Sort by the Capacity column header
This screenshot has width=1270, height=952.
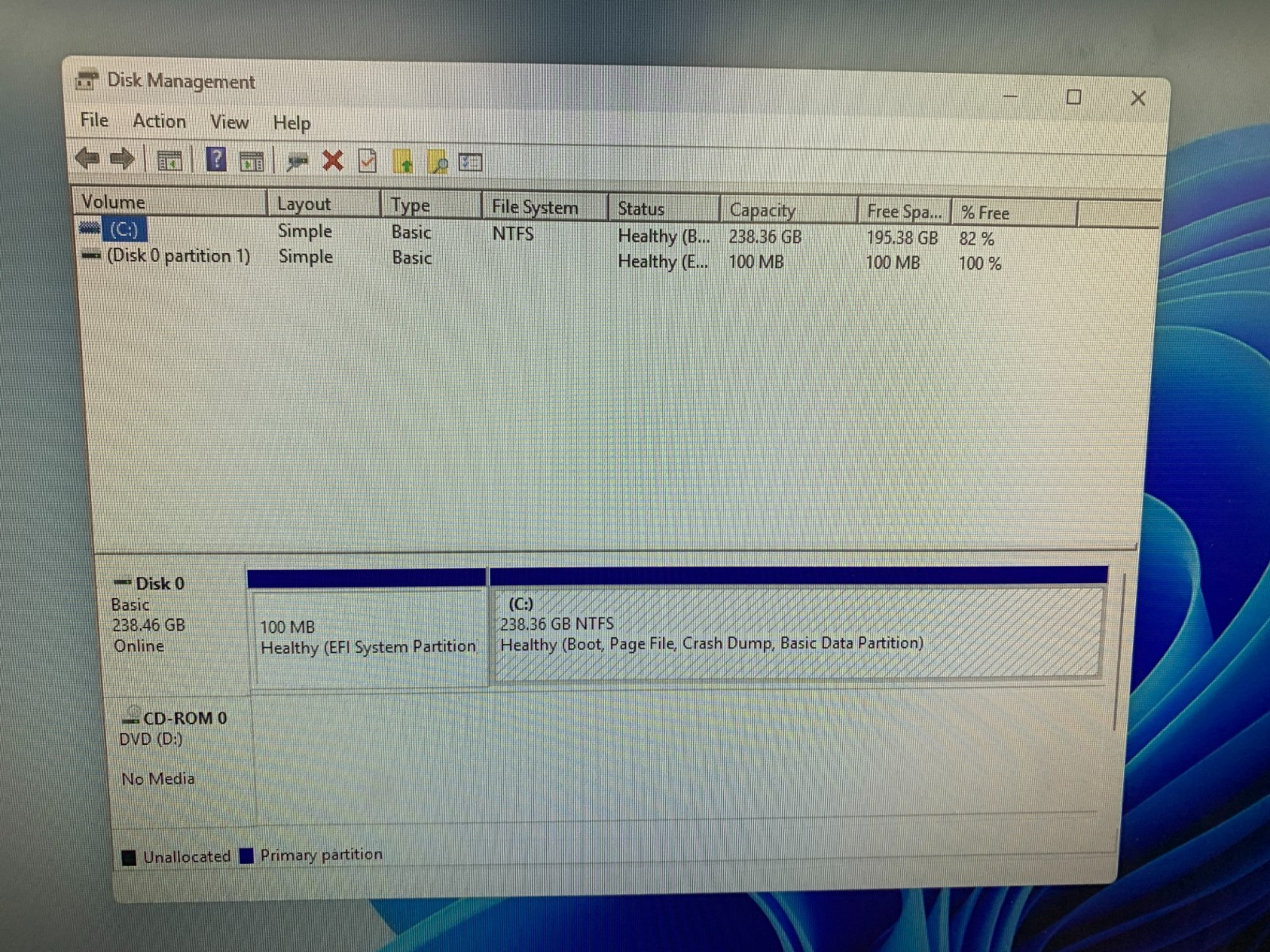[789, 210]
